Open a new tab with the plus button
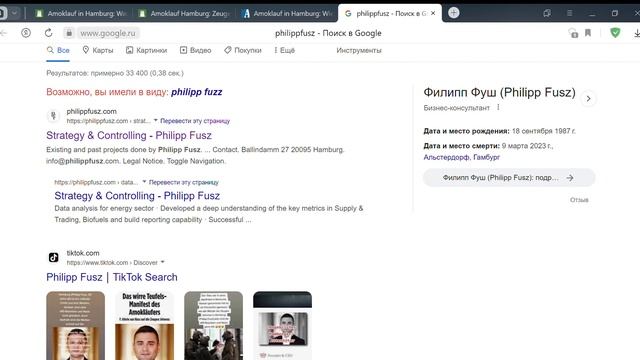The height and width of the screenshot is (360, 640). point(453,13)
